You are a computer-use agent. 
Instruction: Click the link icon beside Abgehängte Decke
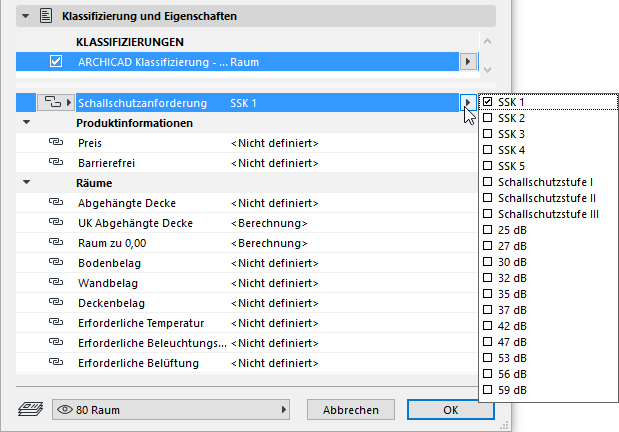point(55,203)
